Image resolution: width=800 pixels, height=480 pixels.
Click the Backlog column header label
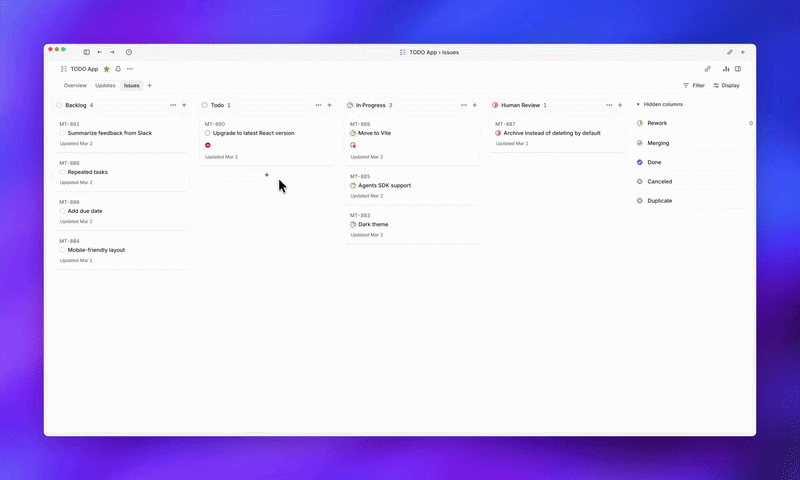pyautogui.click(x=76, y=105)
